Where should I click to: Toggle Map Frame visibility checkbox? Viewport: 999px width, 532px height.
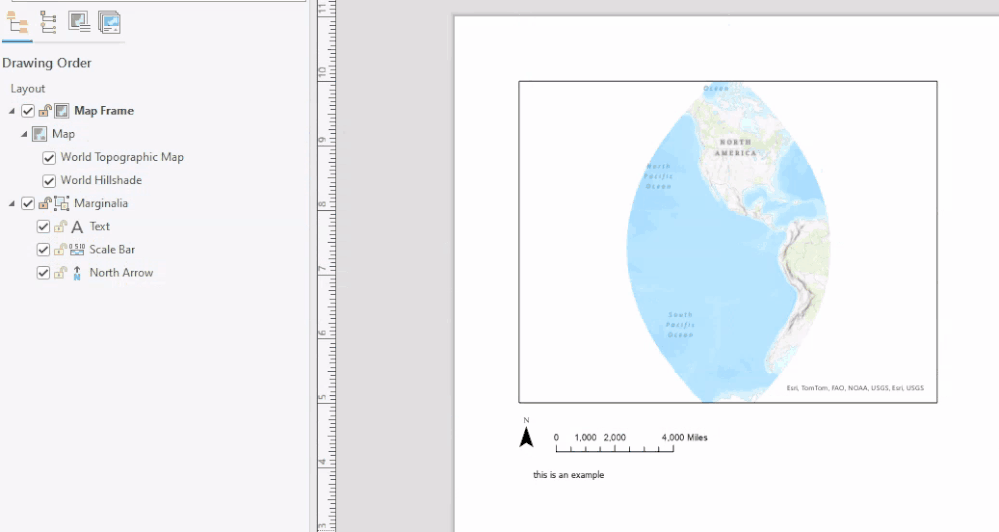coord(28,111)
